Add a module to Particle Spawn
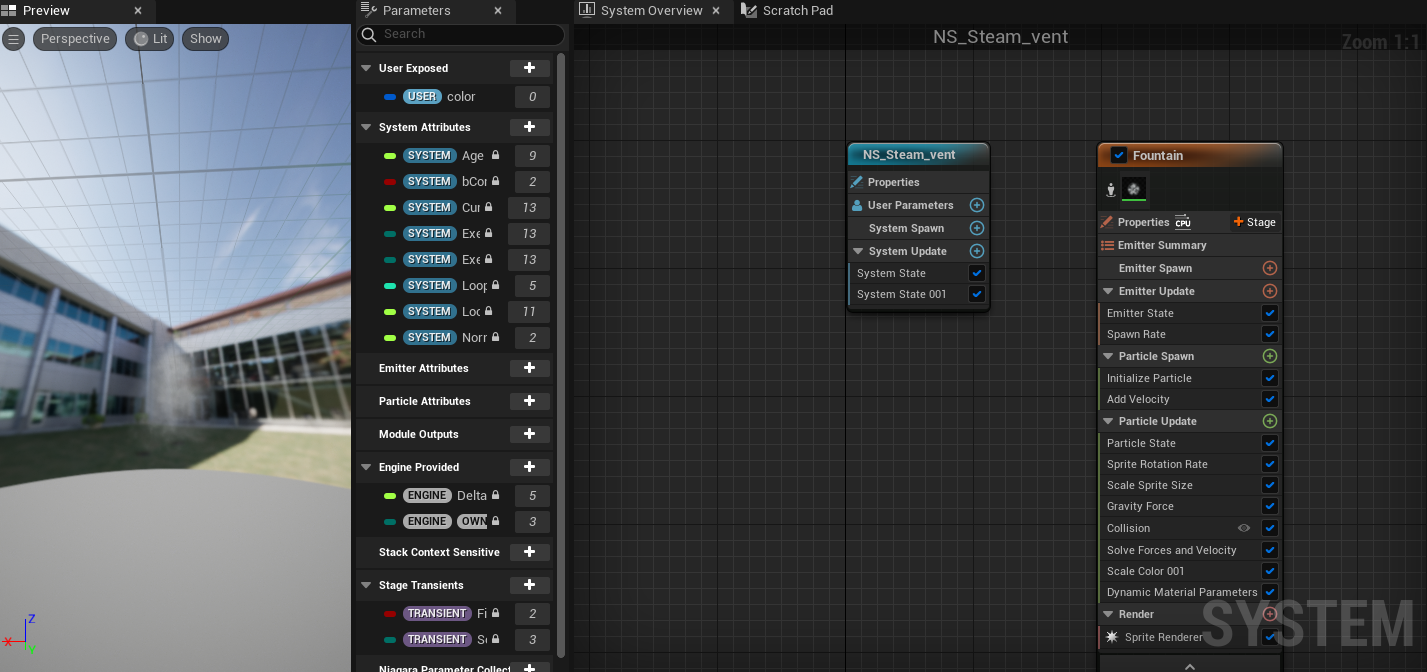The height and width of the screenshot is (672, 1427). pos(1270,356)
